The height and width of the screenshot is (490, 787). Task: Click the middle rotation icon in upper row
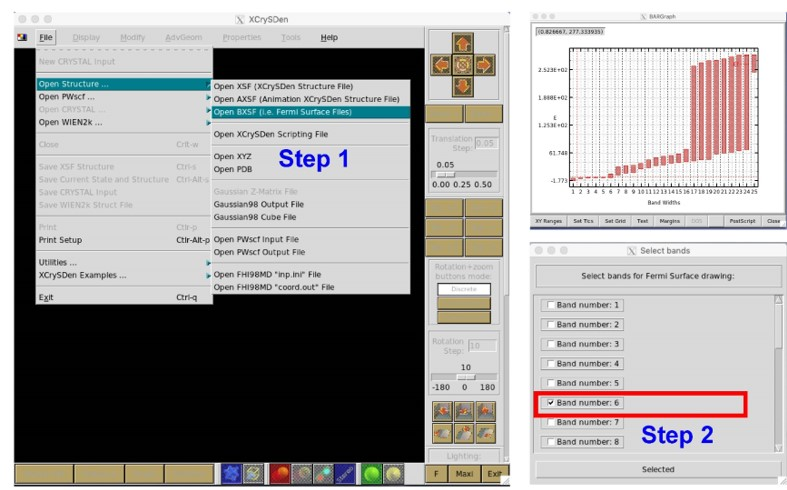(x=464, y=411)
